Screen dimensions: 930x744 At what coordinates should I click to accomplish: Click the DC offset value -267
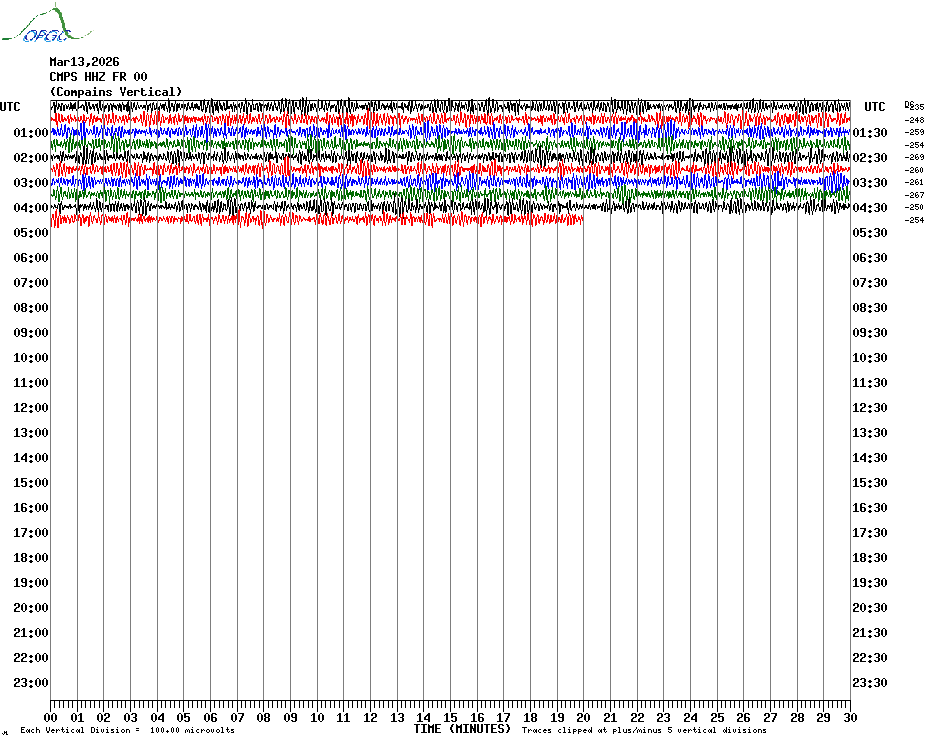point(914,195)
